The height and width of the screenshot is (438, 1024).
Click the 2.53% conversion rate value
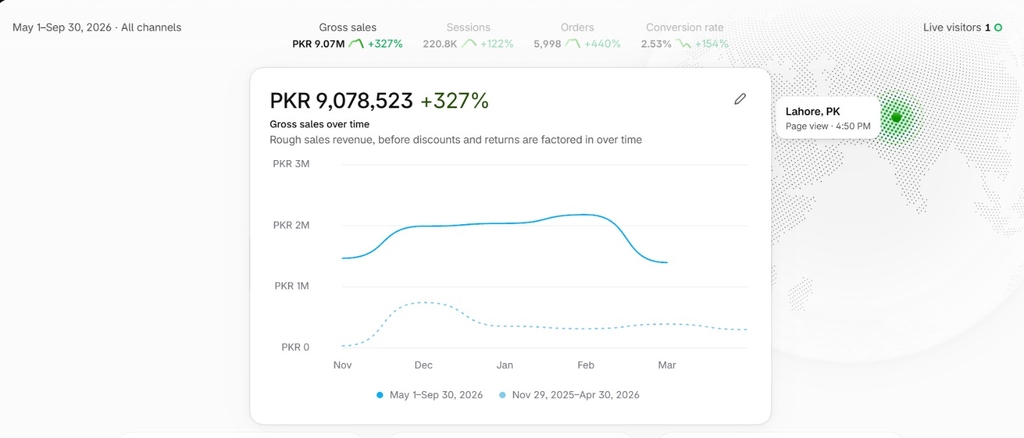[x=656, y=44]
